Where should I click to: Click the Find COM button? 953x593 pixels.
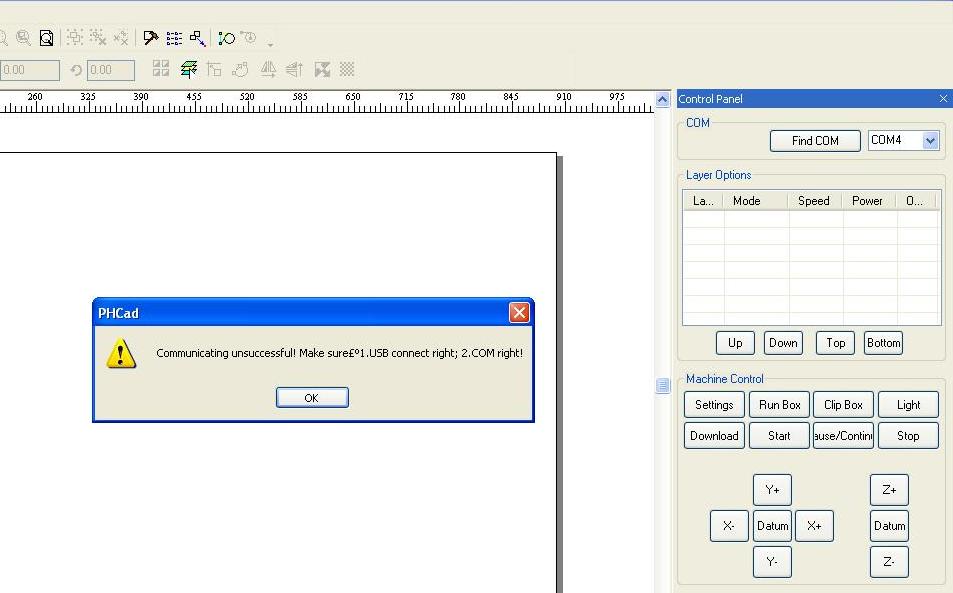click(815, 141)
